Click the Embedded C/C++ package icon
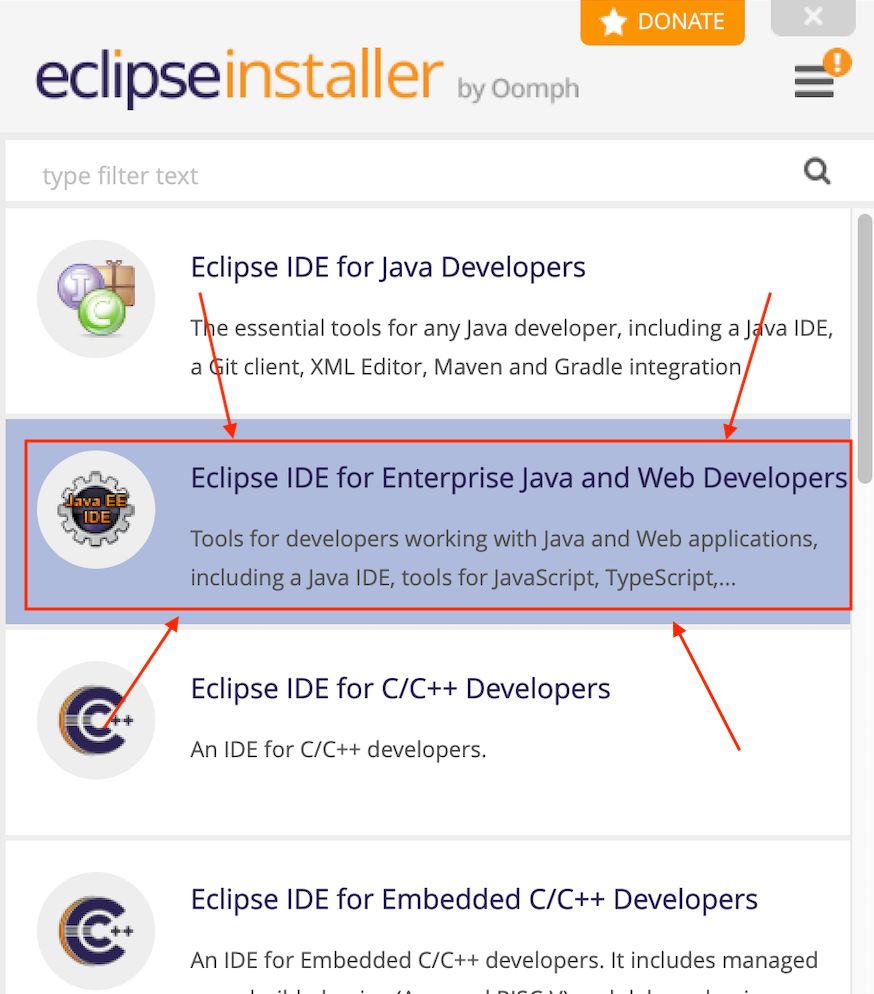This screenshot has height=994, width=874. [x=96, y=931]
